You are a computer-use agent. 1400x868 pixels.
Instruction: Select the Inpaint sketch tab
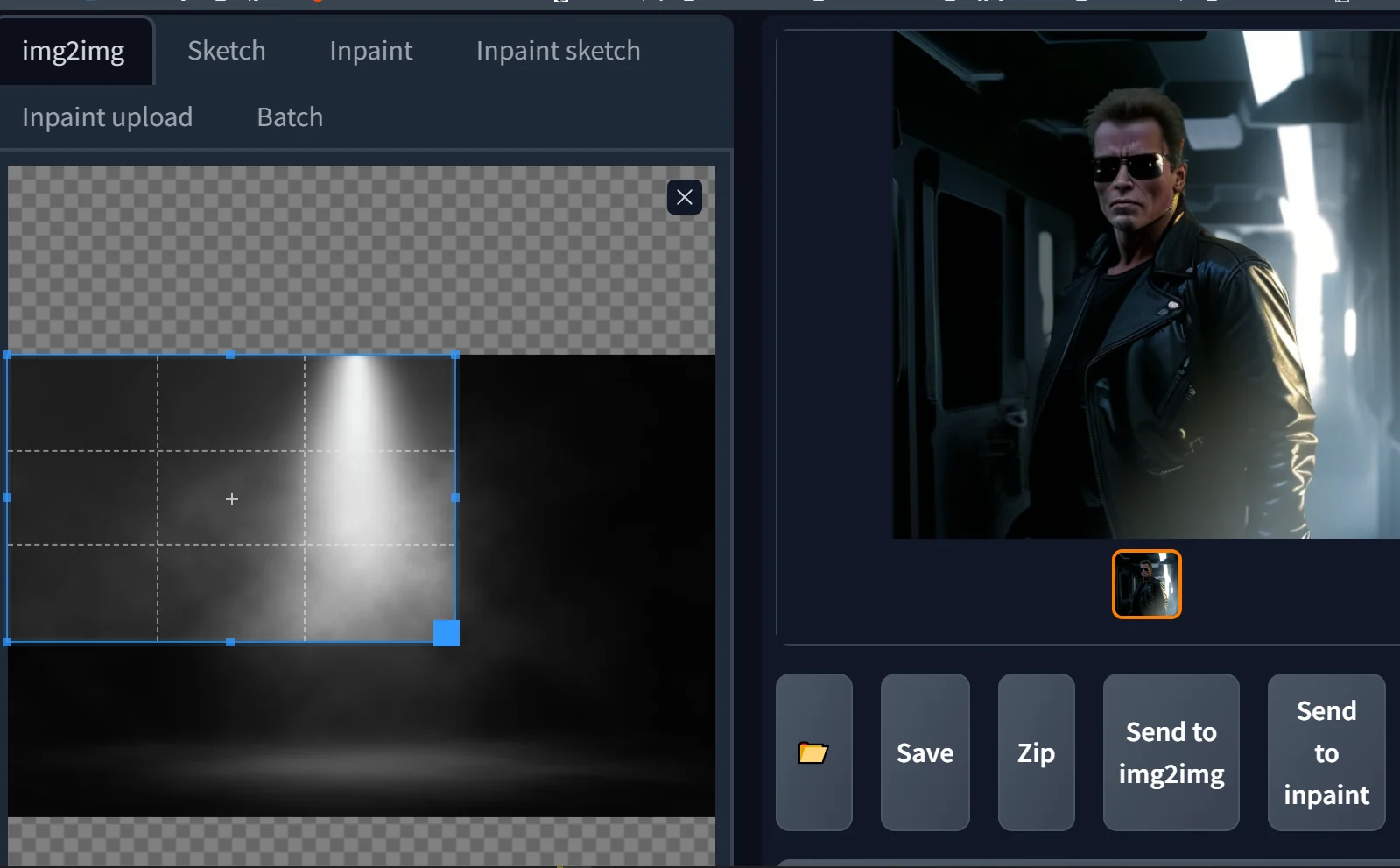pyautogui.click(x=559, y=51)
